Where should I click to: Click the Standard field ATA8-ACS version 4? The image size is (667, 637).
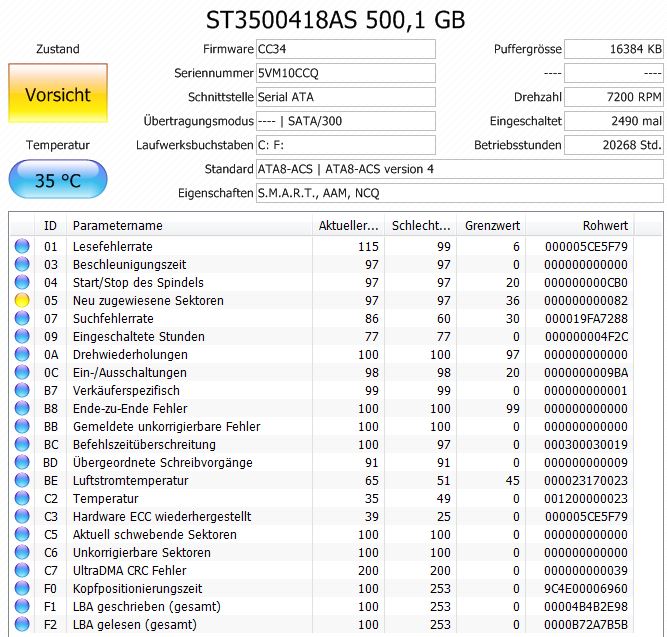pyautogui.click(x=459, y=169)
